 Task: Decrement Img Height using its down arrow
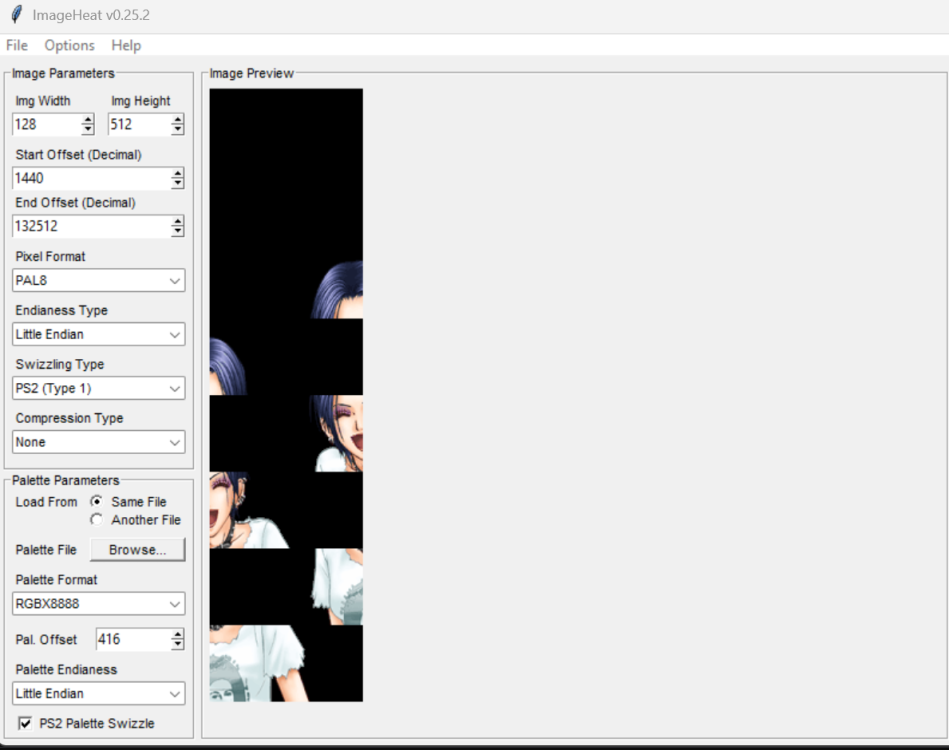[x=180, y=129]
